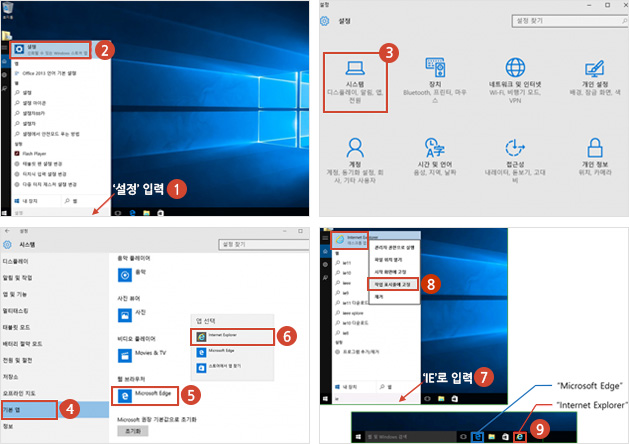The image size is (629, 444).
Task: Open the 계정 accounts category
Action: coord(355,160)
